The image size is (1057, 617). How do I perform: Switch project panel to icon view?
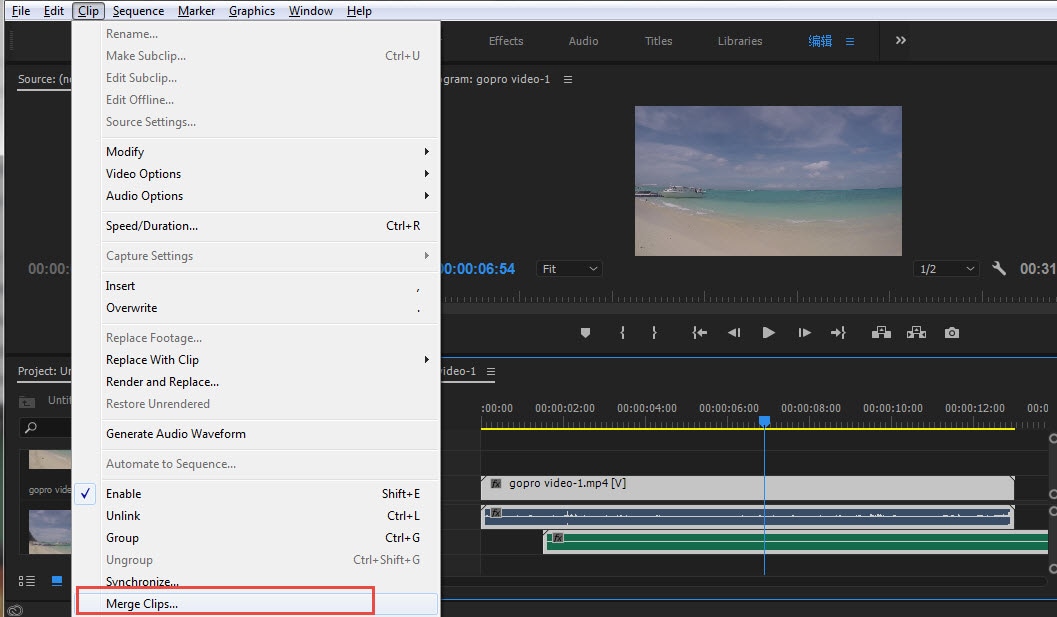[57, 581]
